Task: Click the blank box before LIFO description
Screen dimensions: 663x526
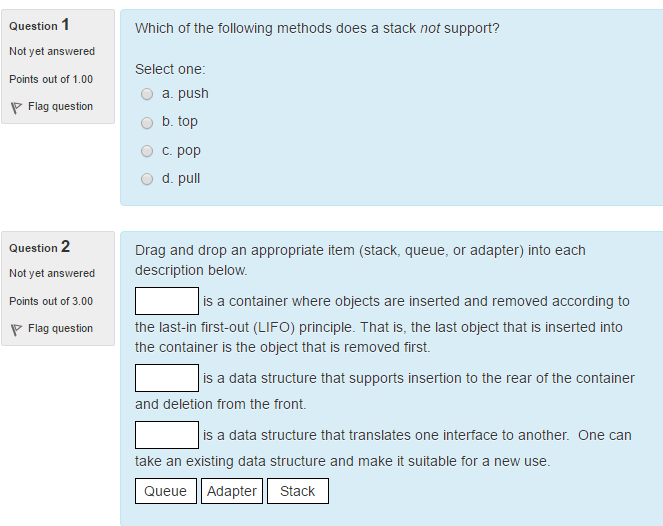Action: [x=167, y=301]
